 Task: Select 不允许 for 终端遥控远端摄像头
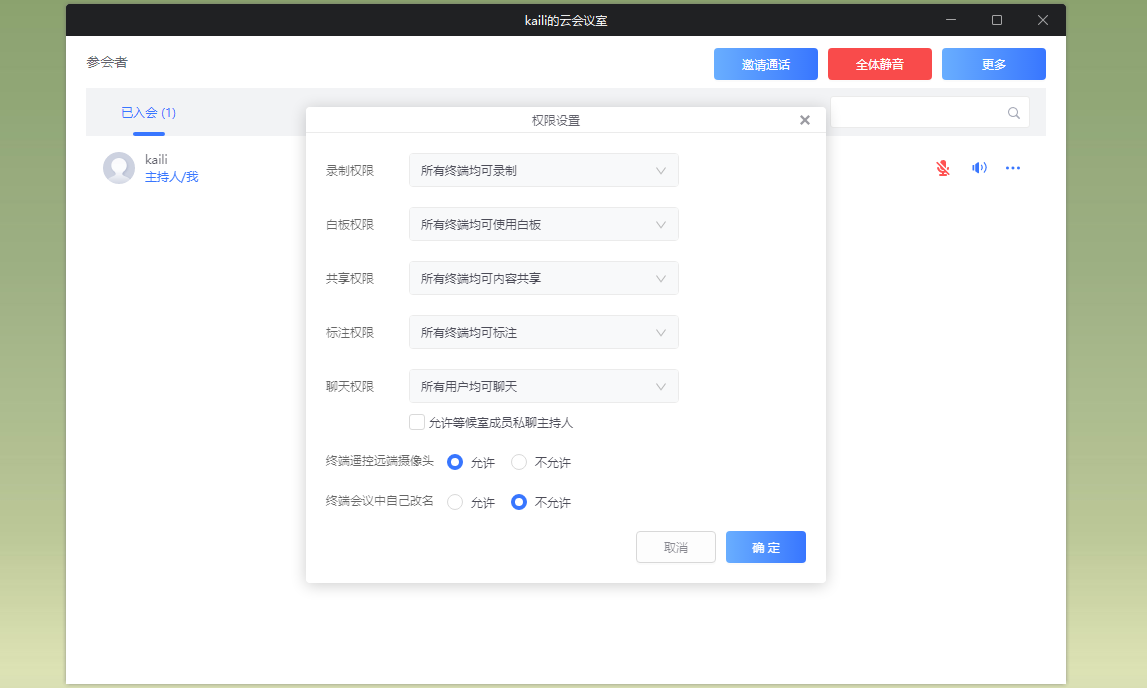click(519, 462)
